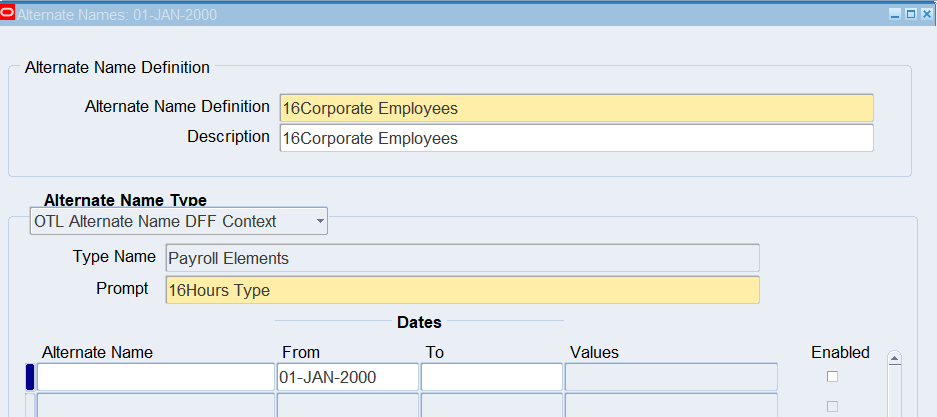Focus the Prompt field with 16Hours Type

[462, 290]
